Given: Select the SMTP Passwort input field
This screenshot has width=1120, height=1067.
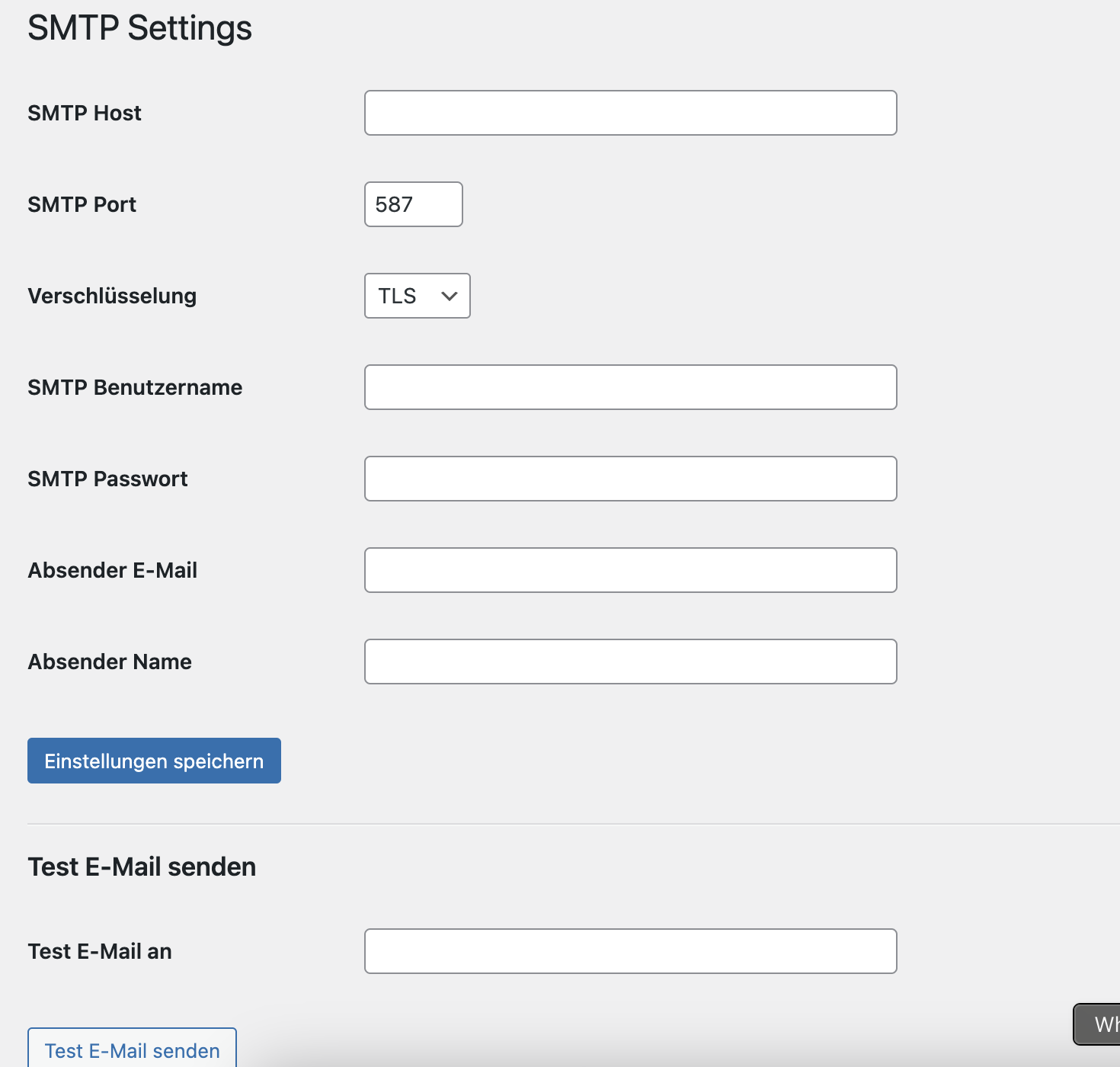Looking at the screenshot, I should click(x=630, y=479).
